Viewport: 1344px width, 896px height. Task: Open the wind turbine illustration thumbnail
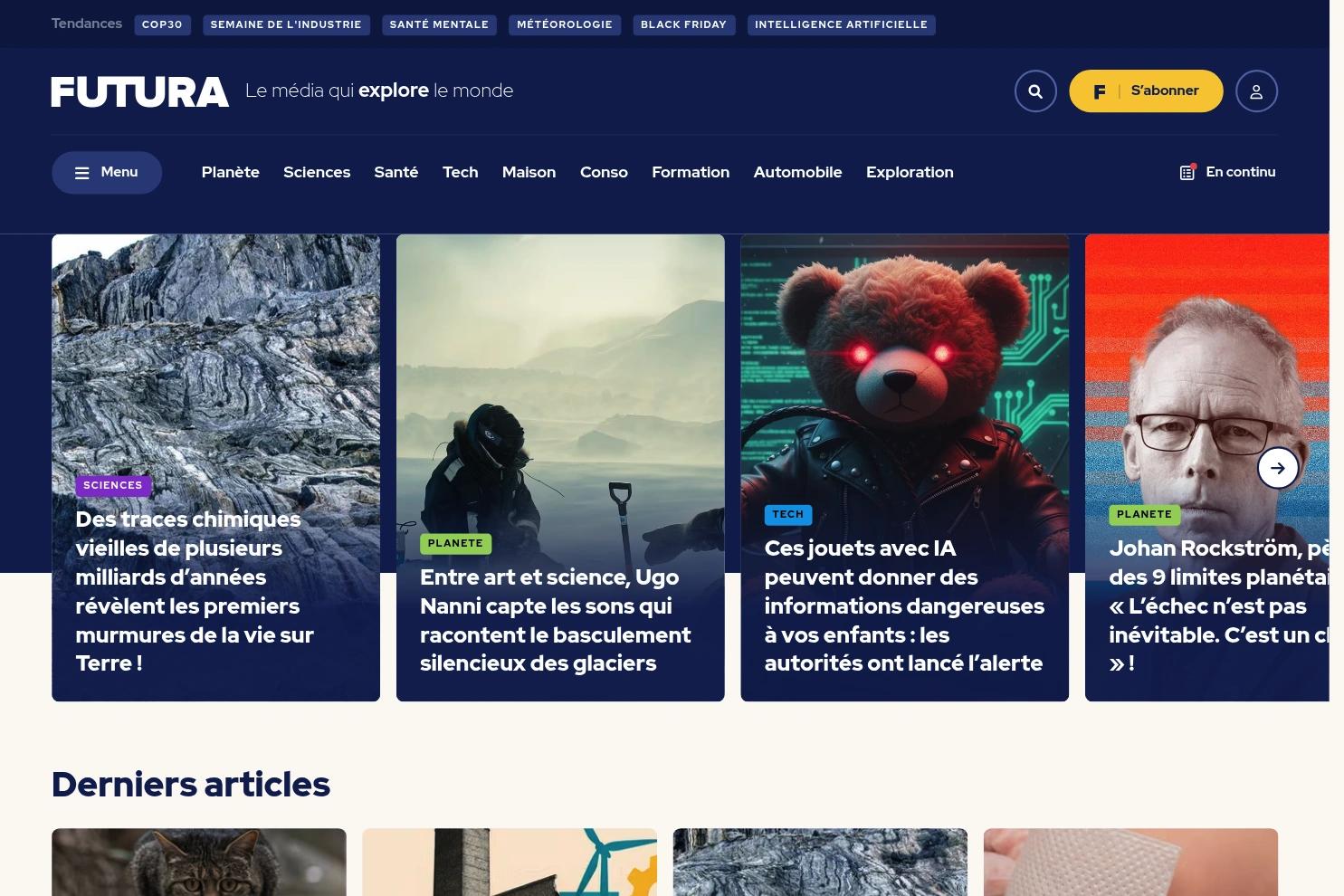point(510,862)
